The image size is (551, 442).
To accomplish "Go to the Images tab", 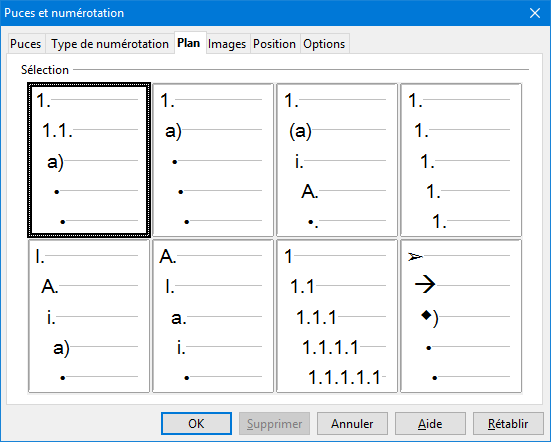I will pos(227,44).
